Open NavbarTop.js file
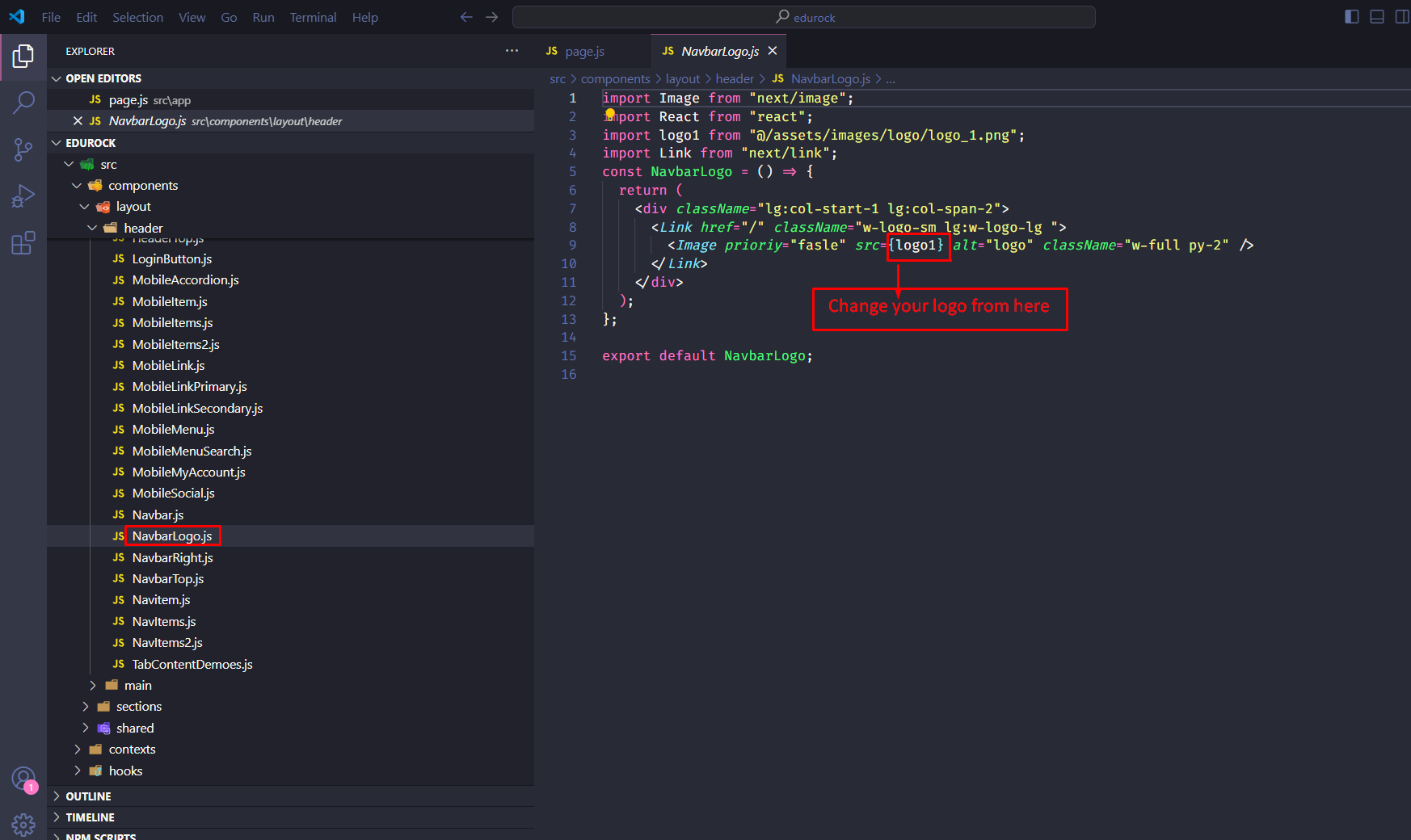The width and height of the screenshot is (1411, 840). pos(290,578)
